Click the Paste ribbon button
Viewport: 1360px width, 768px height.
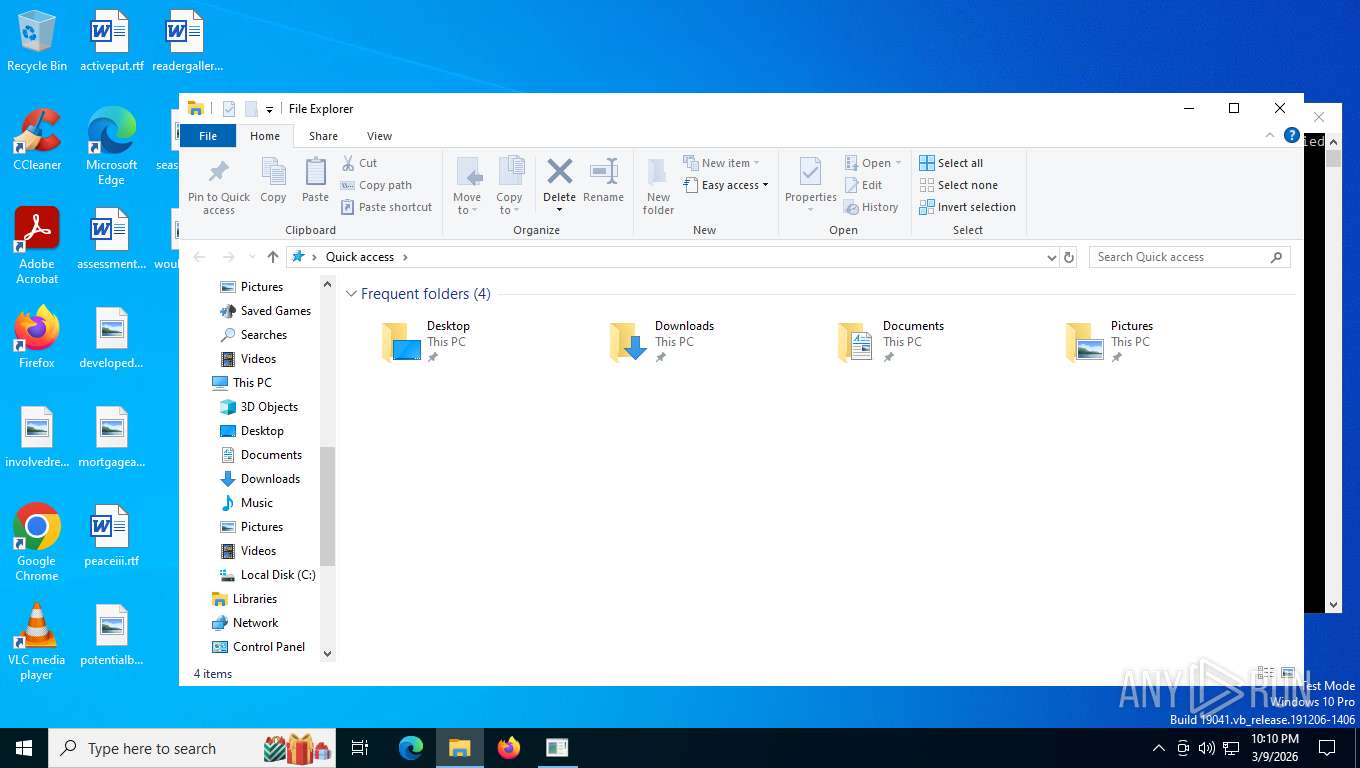315,180
